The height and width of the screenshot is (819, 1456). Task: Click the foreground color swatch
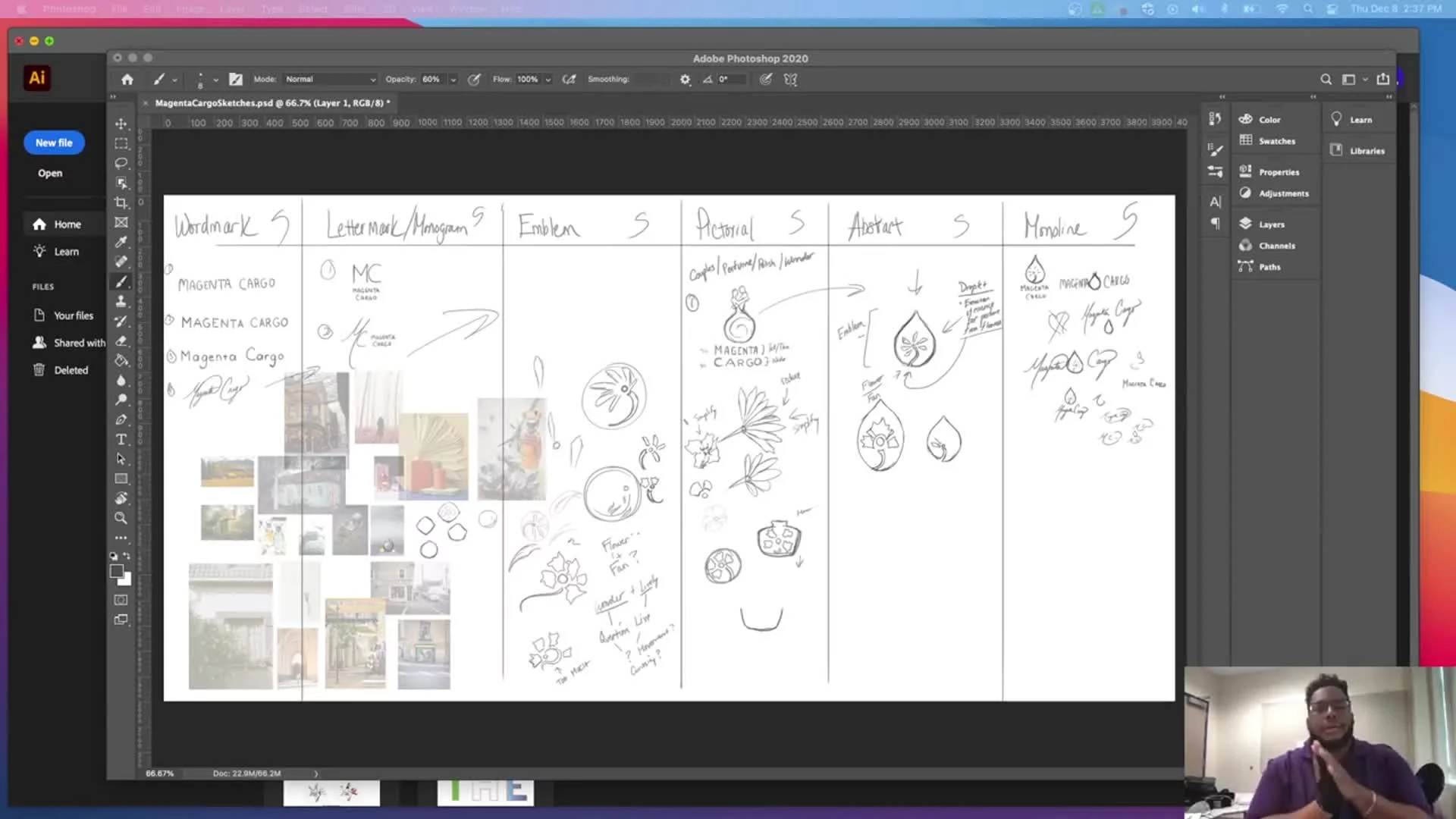(x=116, y=572)
